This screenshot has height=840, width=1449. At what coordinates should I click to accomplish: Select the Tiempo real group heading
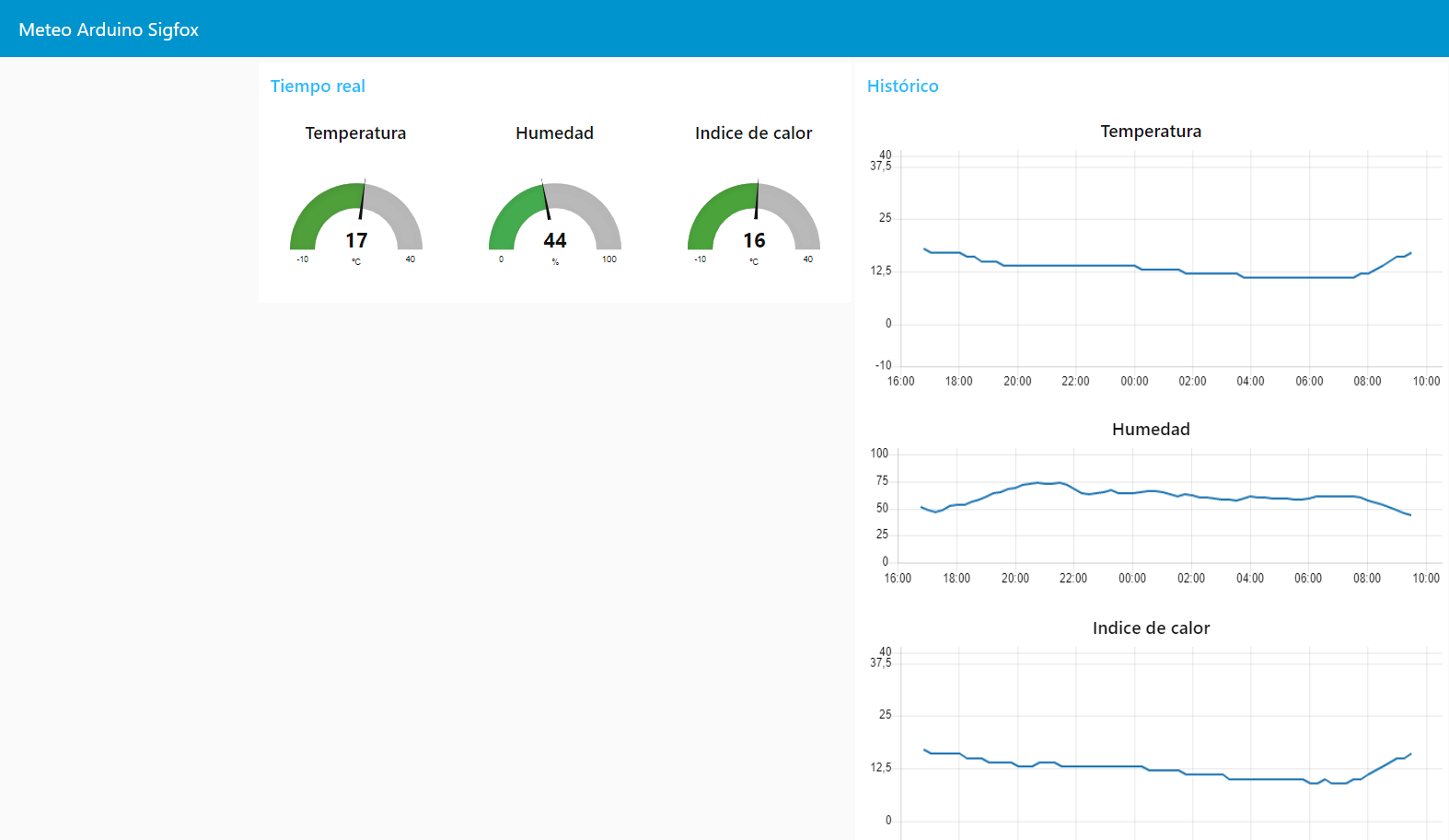(x=318, y=86)
